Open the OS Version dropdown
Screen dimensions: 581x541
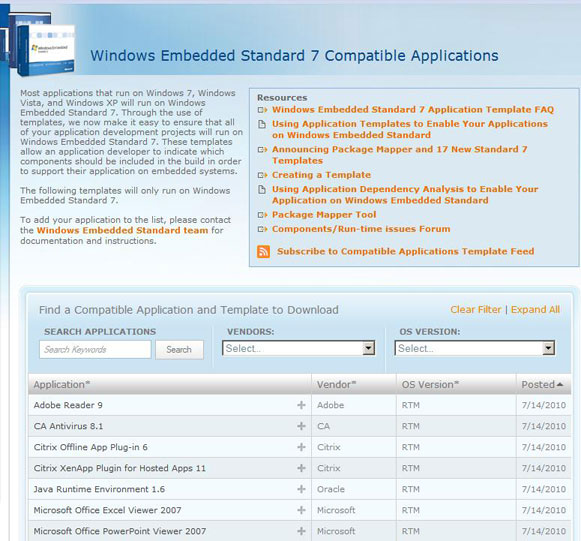[x=475, y=348]
